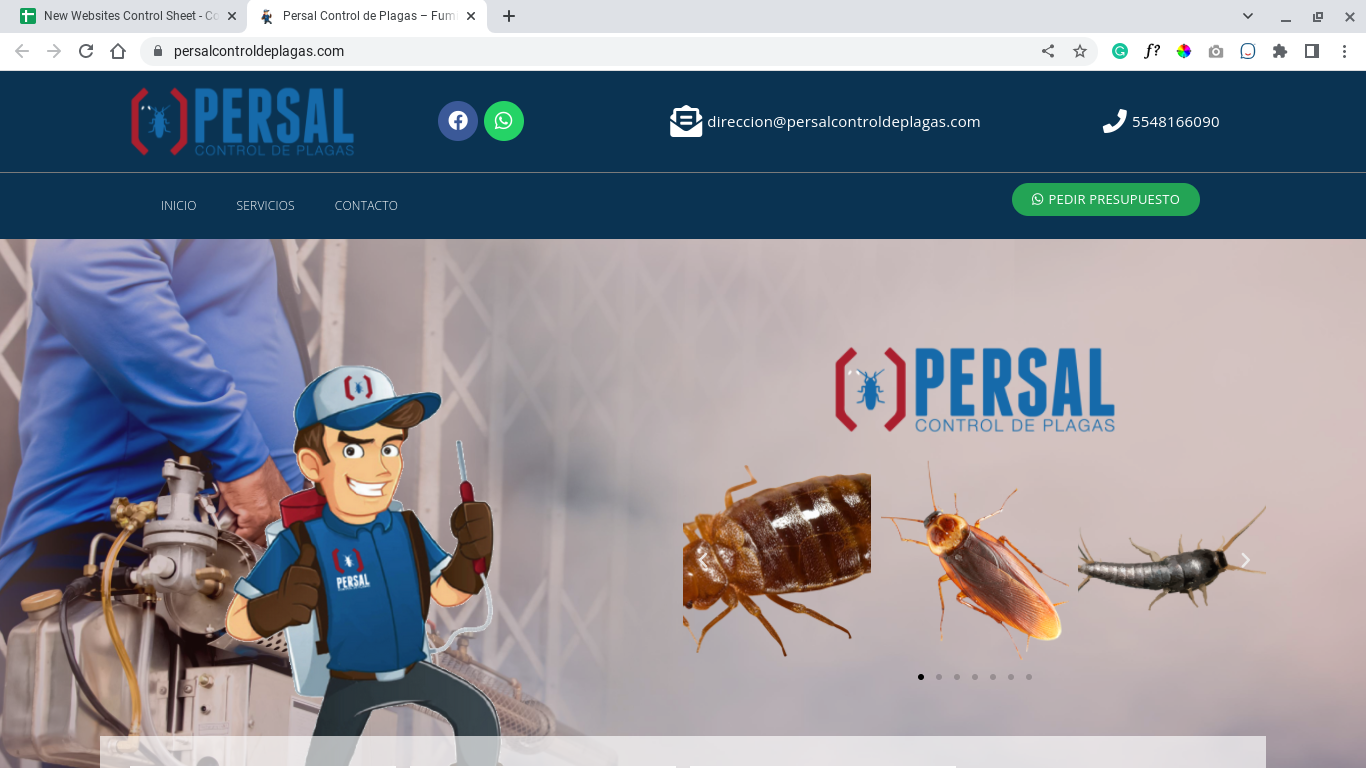The height and width of the screenshot is (768, 1366).
Task: Bookmark this tab with star icon
Action: coord(1080,51)
